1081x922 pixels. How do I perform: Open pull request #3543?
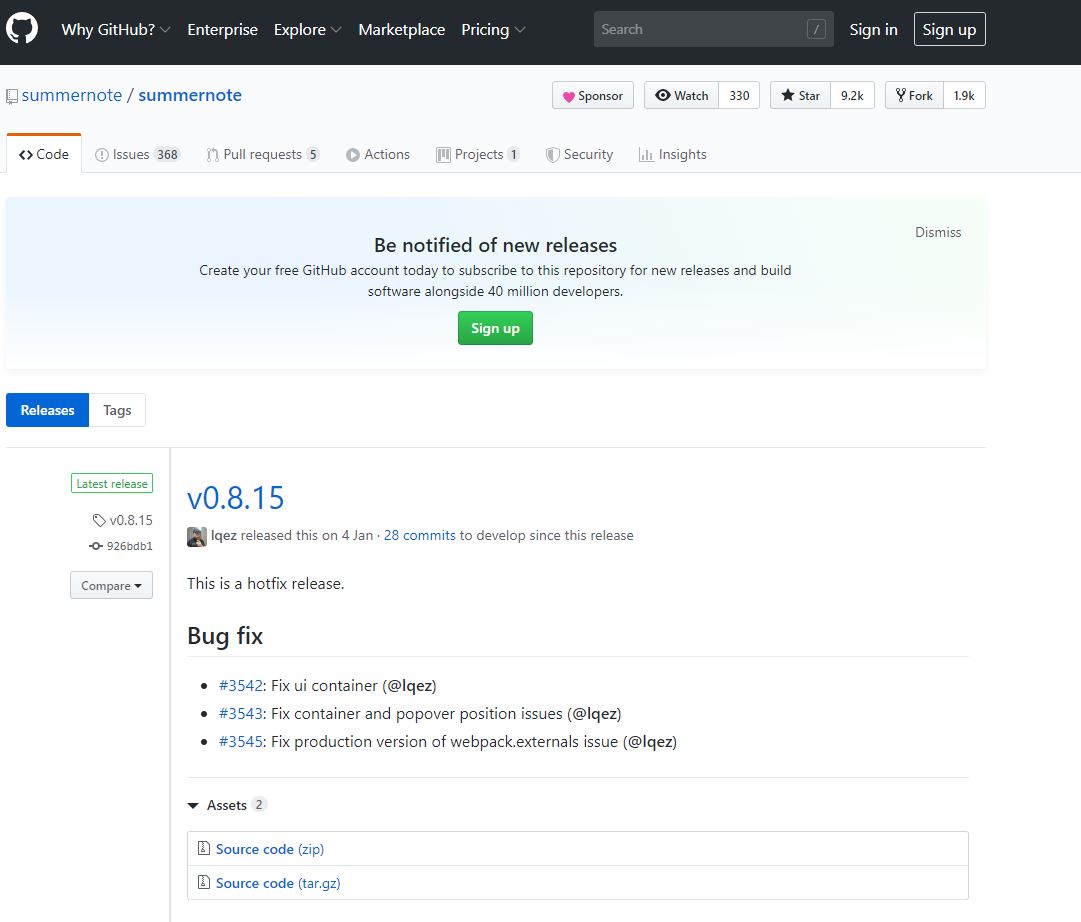point(241,714)
